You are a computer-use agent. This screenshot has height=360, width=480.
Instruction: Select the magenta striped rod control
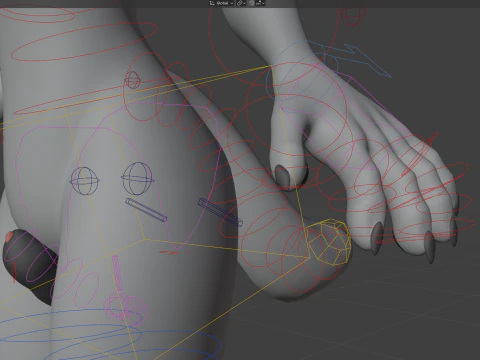point(117,273)
